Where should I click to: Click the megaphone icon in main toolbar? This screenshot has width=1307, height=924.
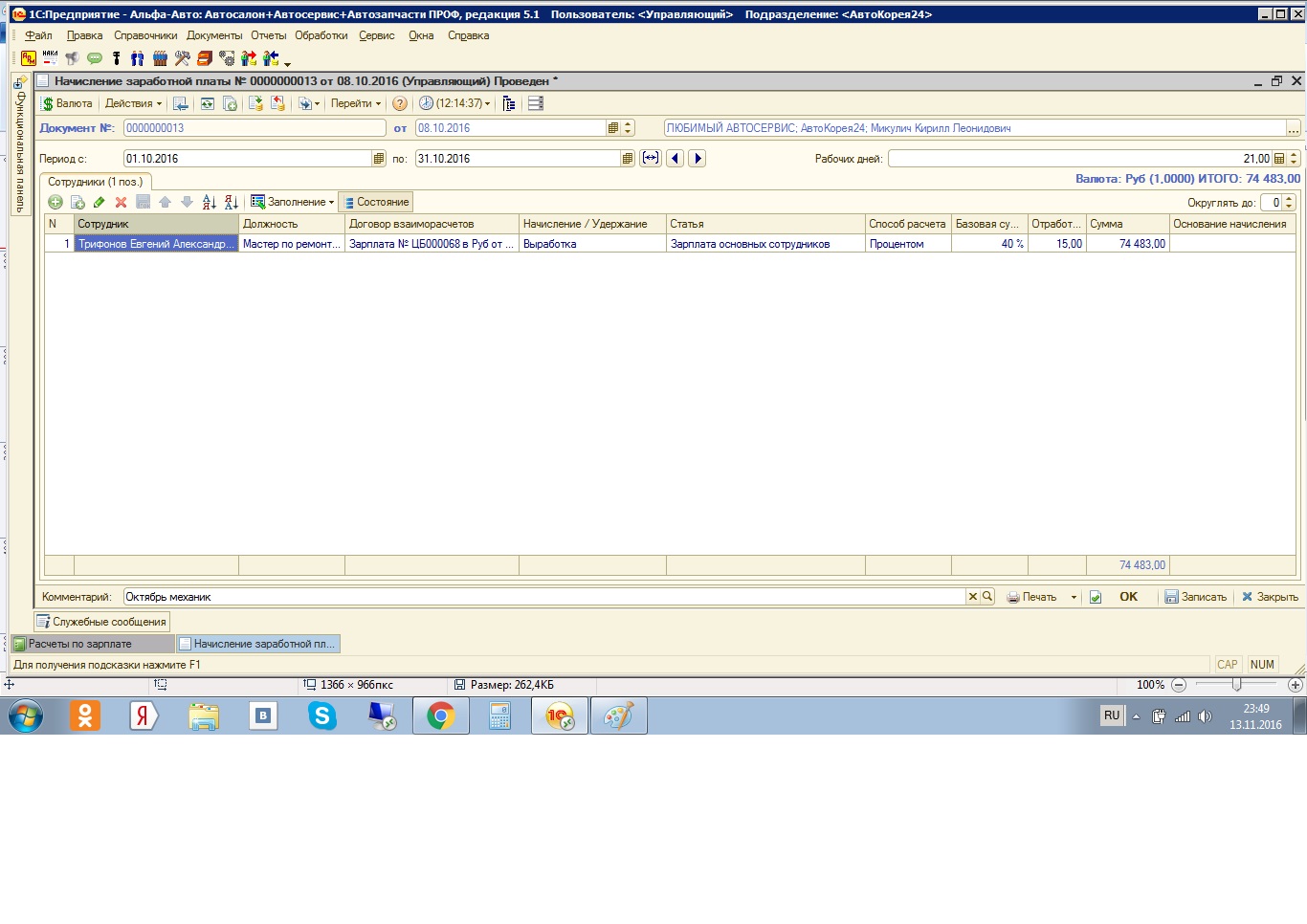[73, 58]
